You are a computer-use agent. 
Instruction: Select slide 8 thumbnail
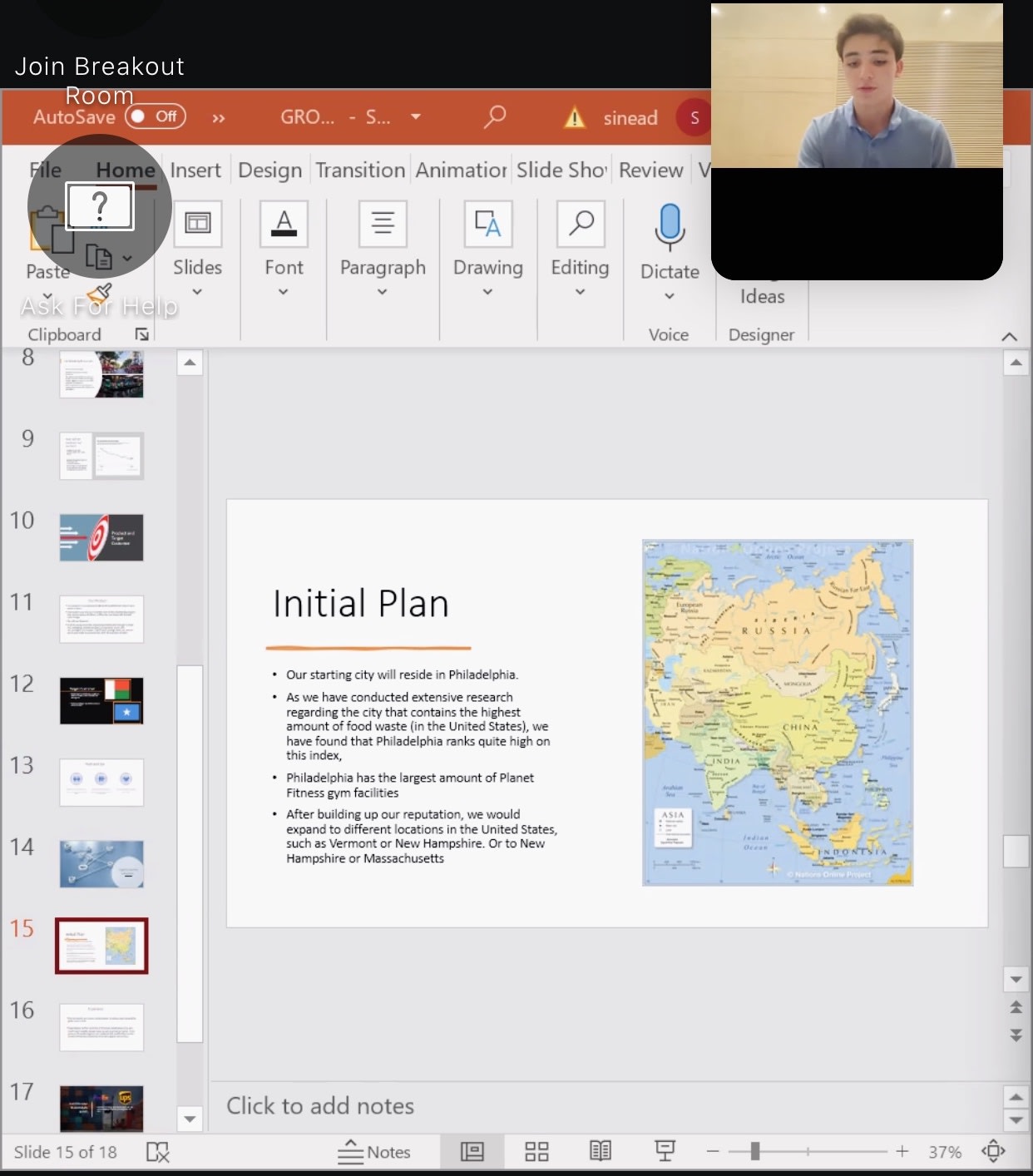101,373
